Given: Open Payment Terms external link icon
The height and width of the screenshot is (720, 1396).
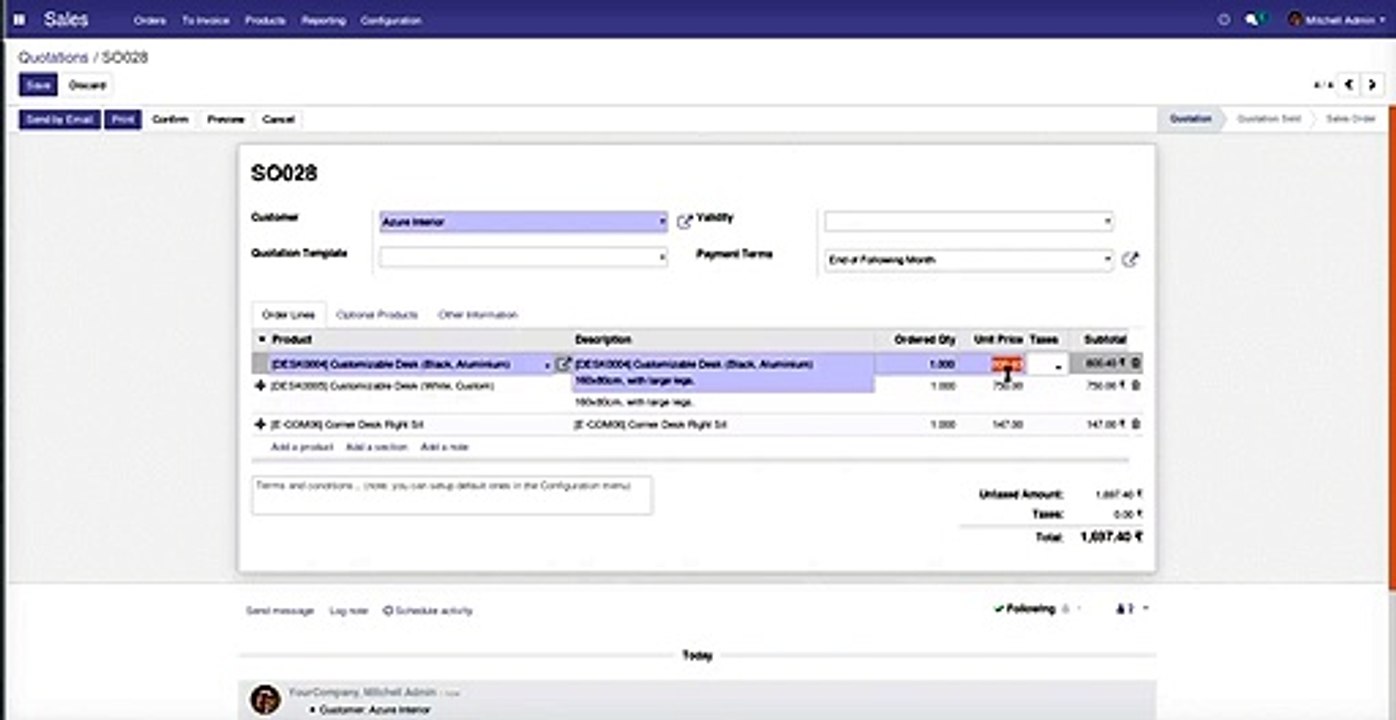Looking at the screenshot, I should pyautogui.click(x=1129, y=259).
